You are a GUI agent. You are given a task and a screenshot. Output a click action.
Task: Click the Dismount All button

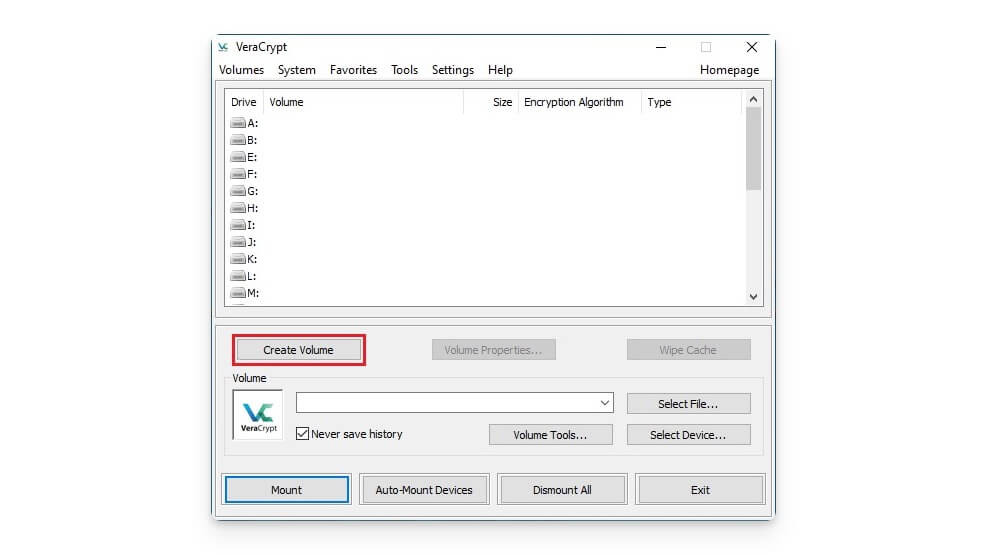pyautogui.click(x=562, y=490)
